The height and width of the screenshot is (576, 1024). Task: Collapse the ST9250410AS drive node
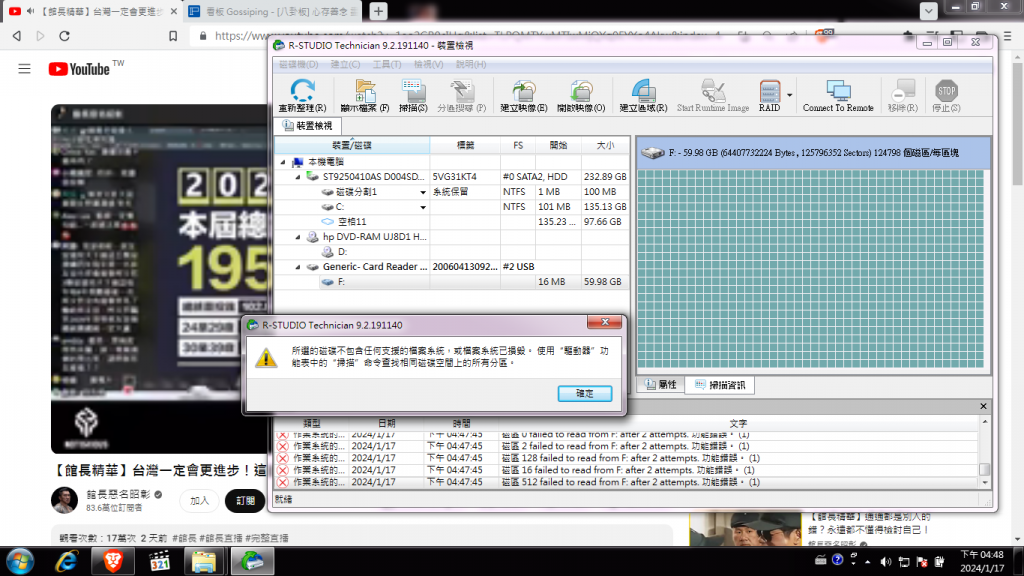298,177
